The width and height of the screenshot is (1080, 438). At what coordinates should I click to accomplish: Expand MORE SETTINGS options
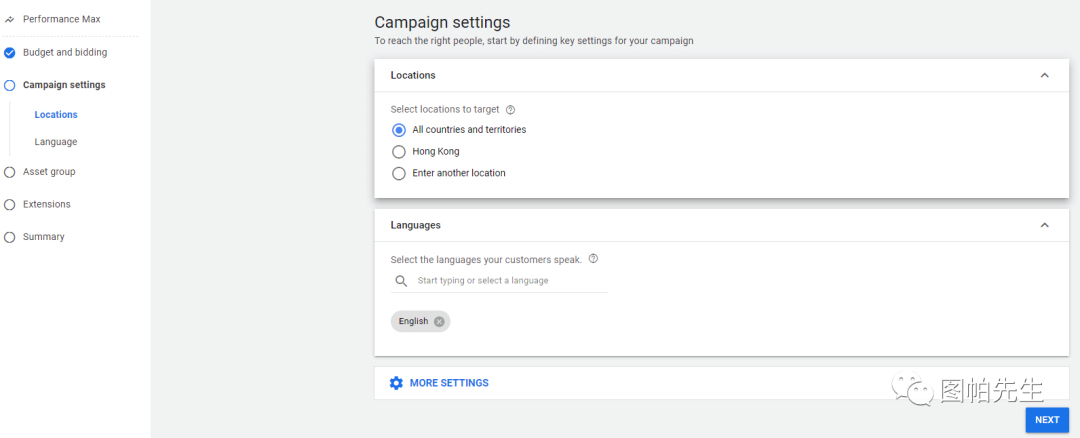pos(449,383)
